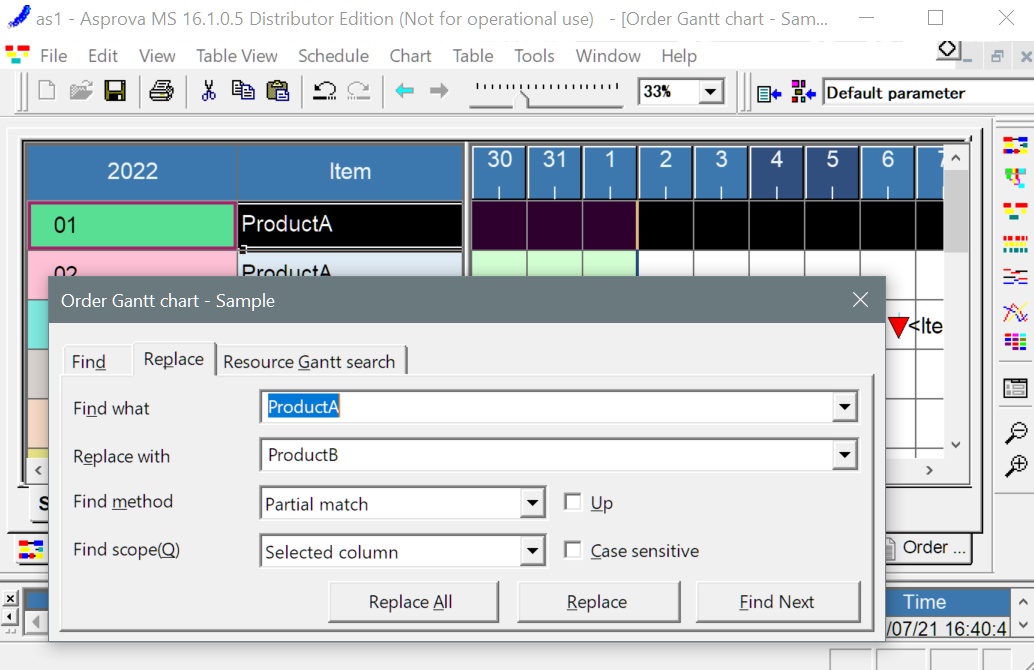Viewport: 1034px width, 670px height.
Task: Expand the Find what dropdown
Action: pyautogui.click(x=844, y=407)
